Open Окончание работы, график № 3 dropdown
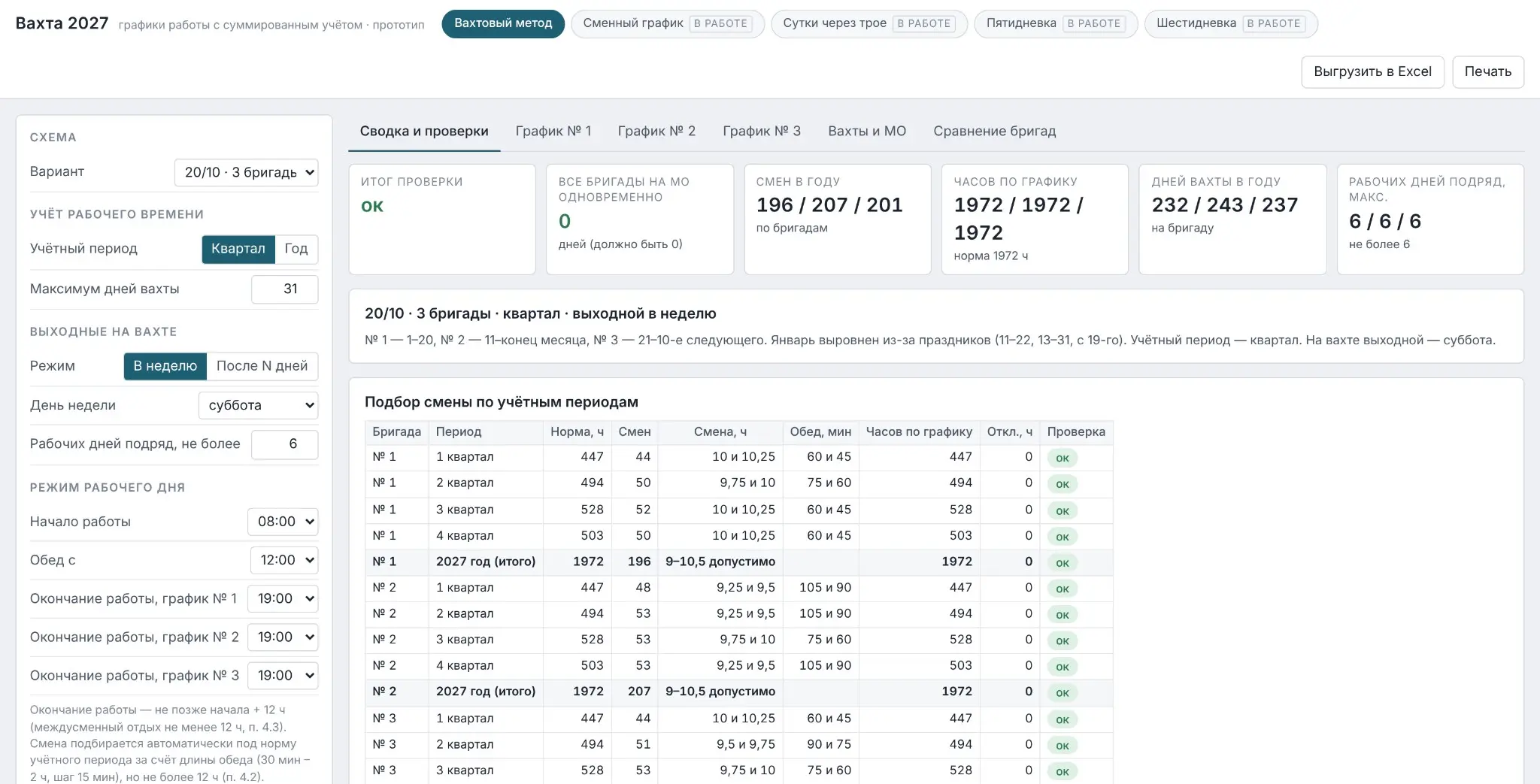The width and height of the screenshot is (1540, 784). [283, 675]
